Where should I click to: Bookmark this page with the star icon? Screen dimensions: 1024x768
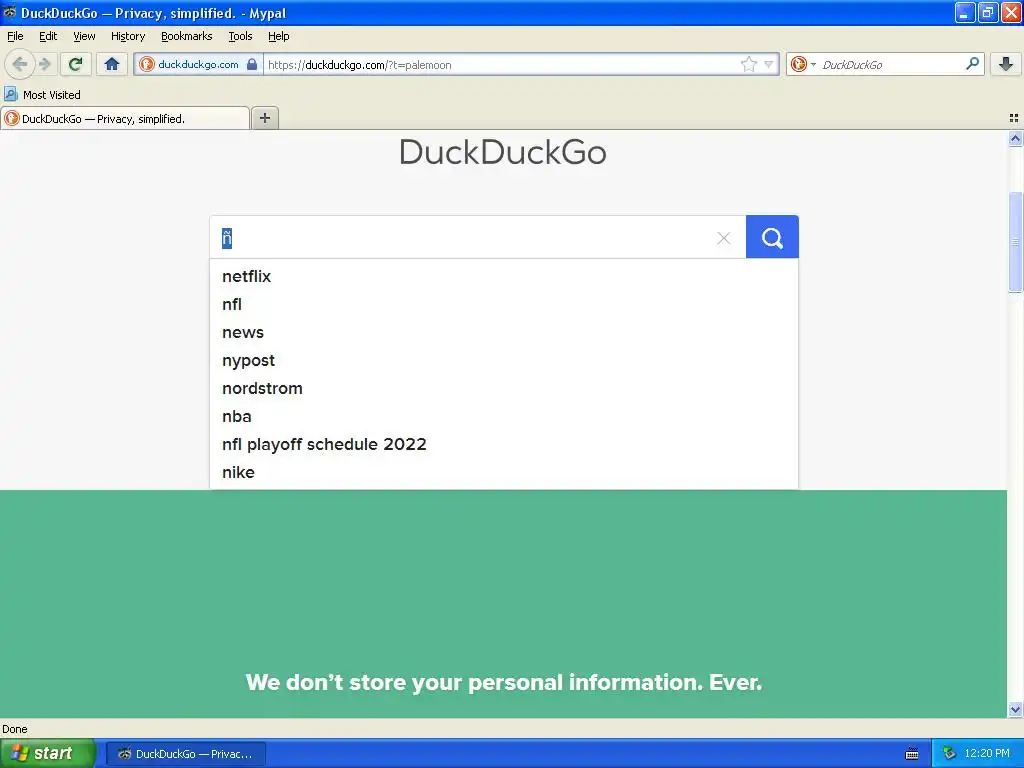pos(748,64)
